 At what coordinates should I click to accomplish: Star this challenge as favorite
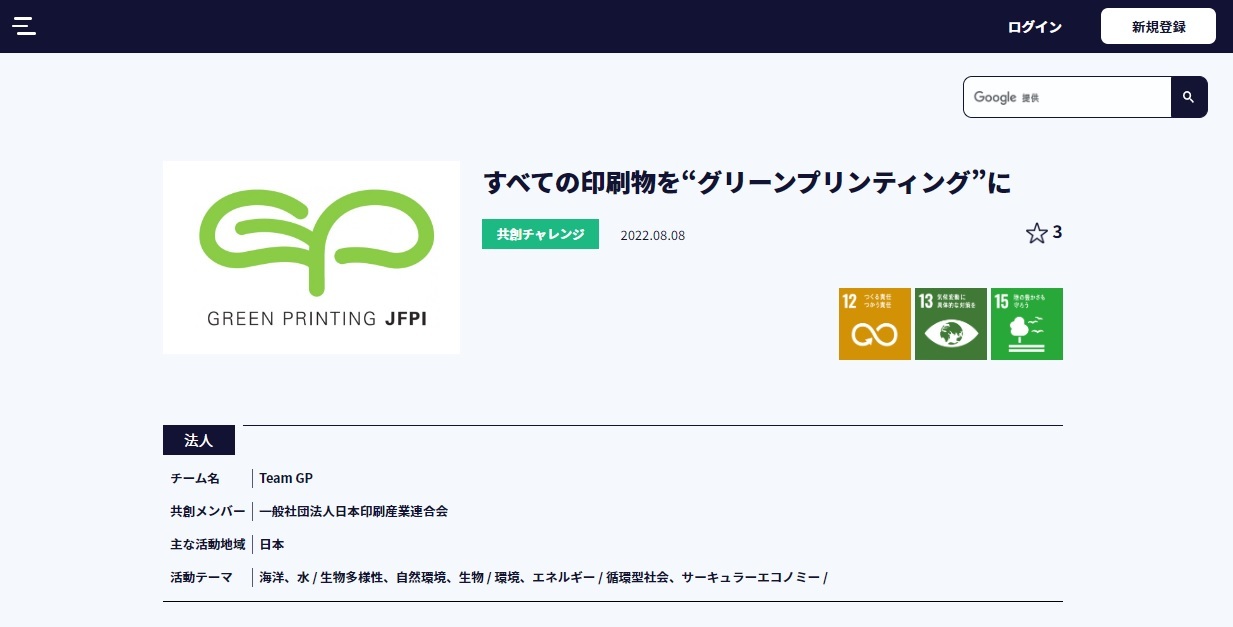(1036, 234)
